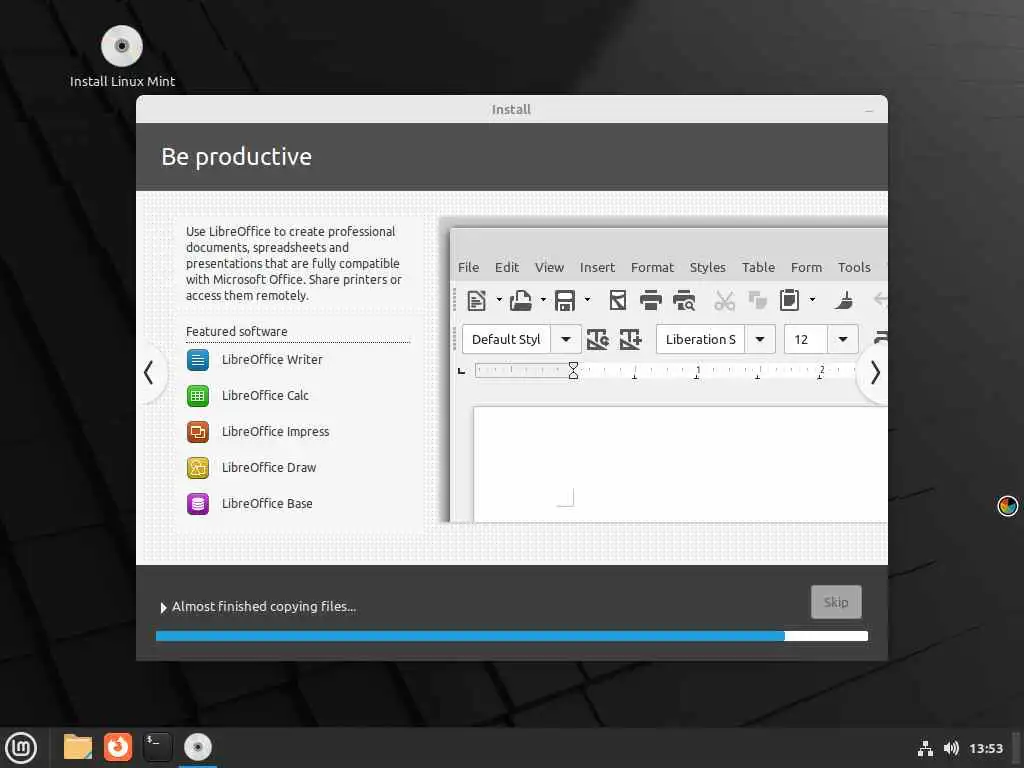Open the Insert menu
This screenshot has height=768, width=1024.
[x=598, y=268]
